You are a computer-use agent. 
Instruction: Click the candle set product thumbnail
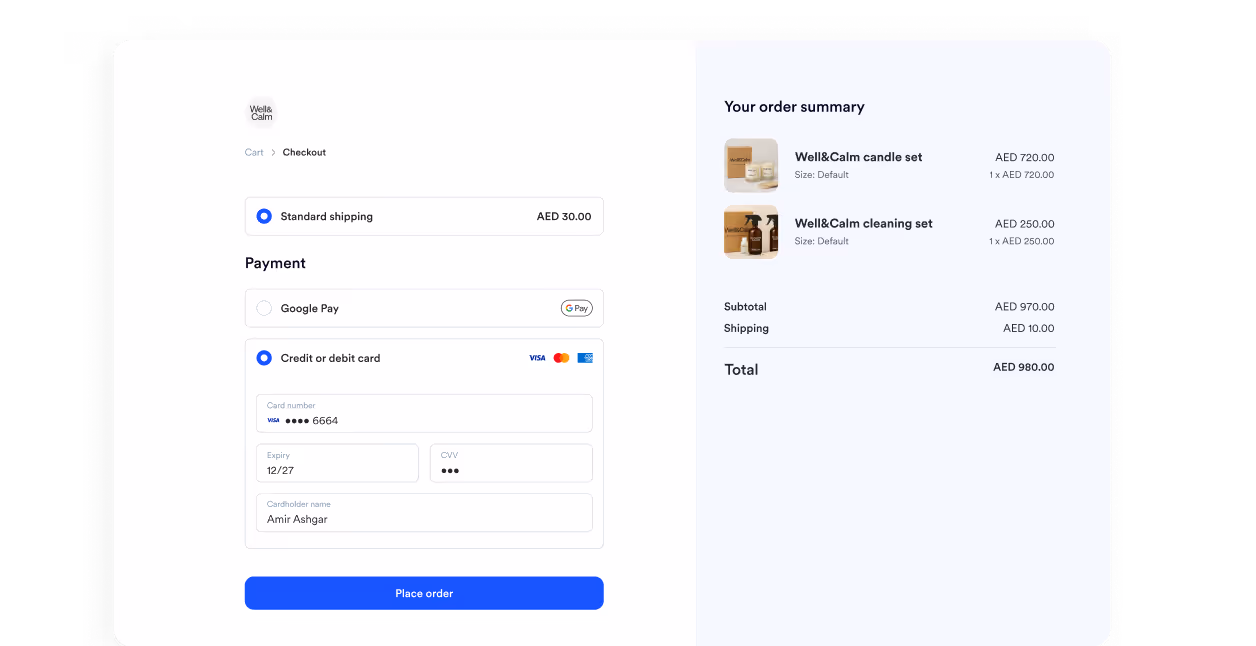coord(751,165)
